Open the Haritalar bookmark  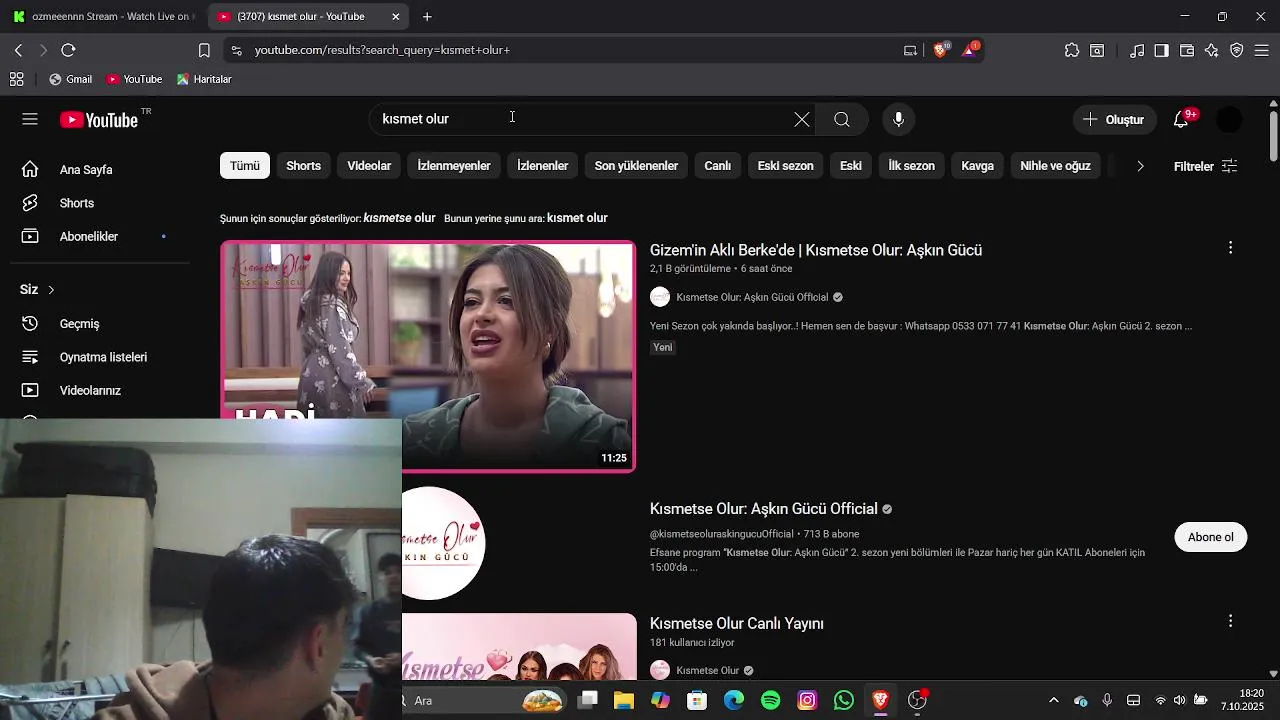[204, 79]
